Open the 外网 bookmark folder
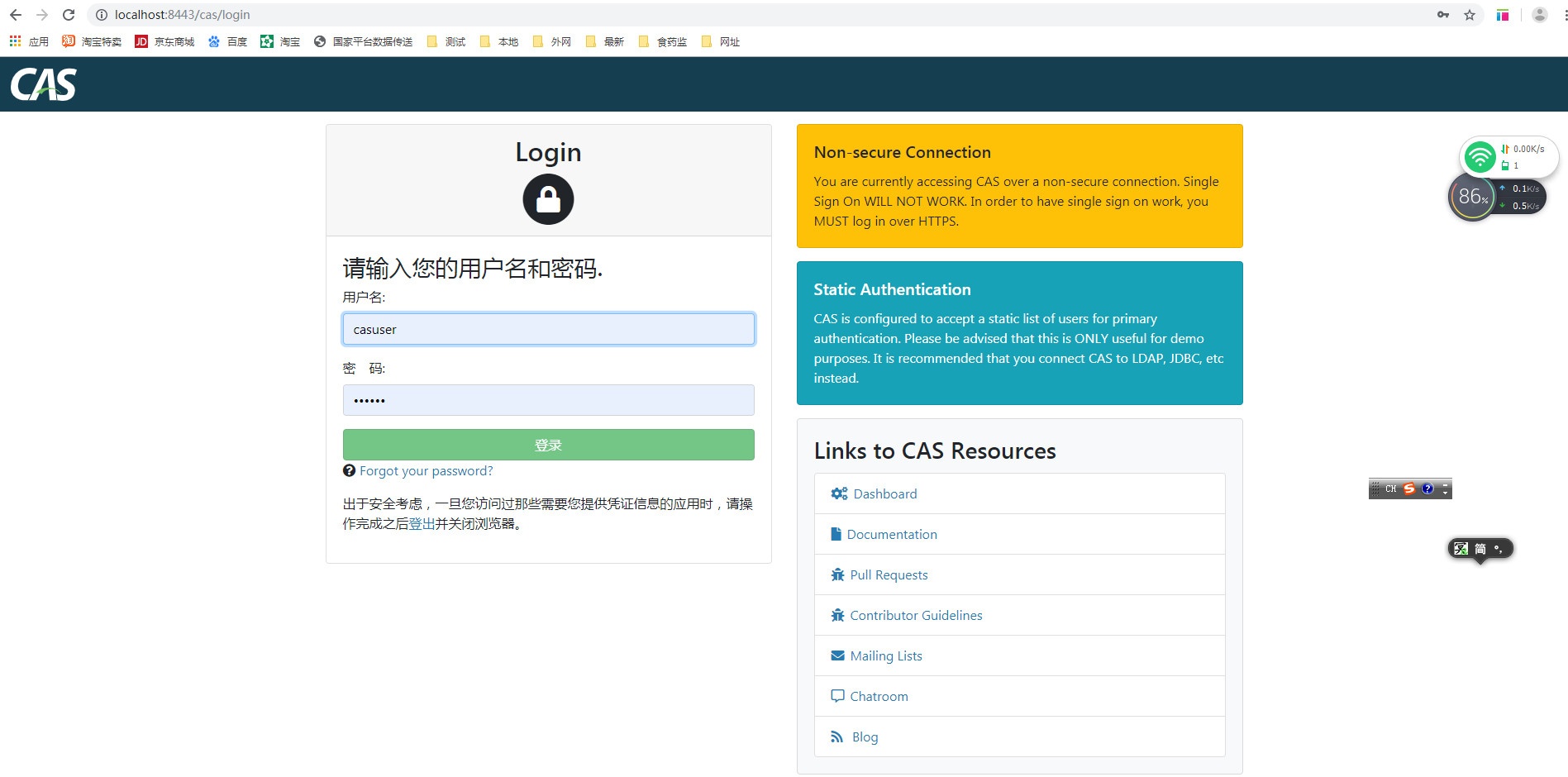Viewport: 1568px width, 777px height. coord(552,41)
